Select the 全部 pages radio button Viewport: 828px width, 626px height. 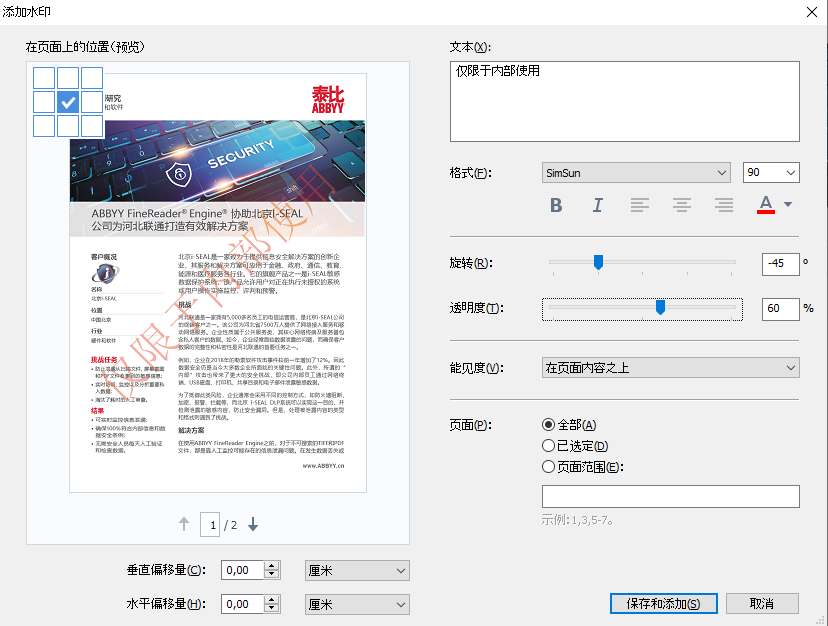pyautogui.click(x=549, y=425)
